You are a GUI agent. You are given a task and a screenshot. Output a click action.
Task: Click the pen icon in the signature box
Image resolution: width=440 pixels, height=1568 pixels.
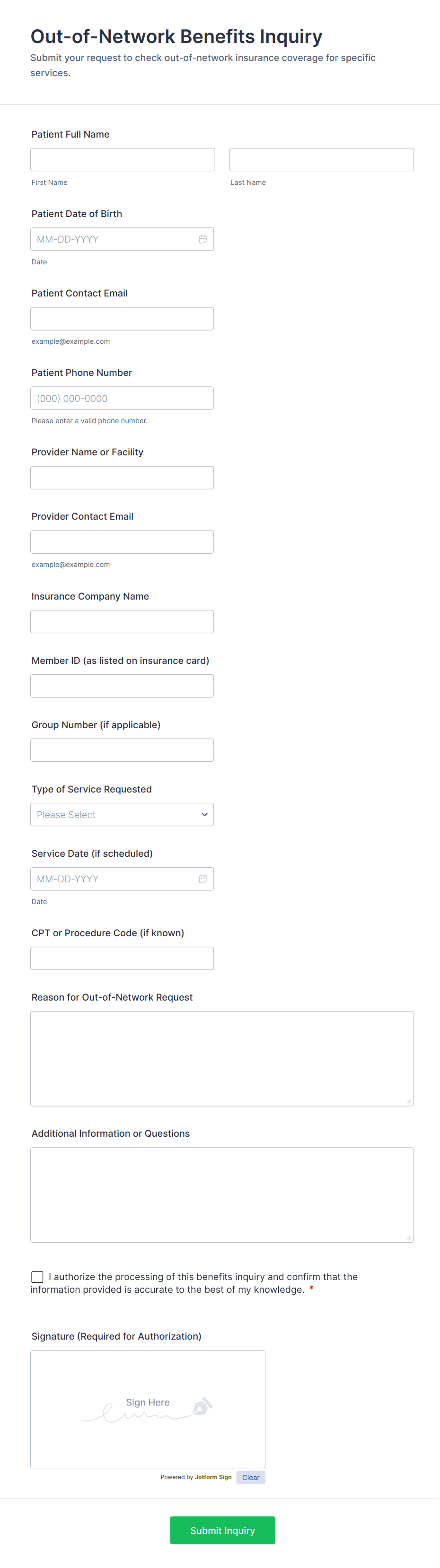(x=202, y=1406)
